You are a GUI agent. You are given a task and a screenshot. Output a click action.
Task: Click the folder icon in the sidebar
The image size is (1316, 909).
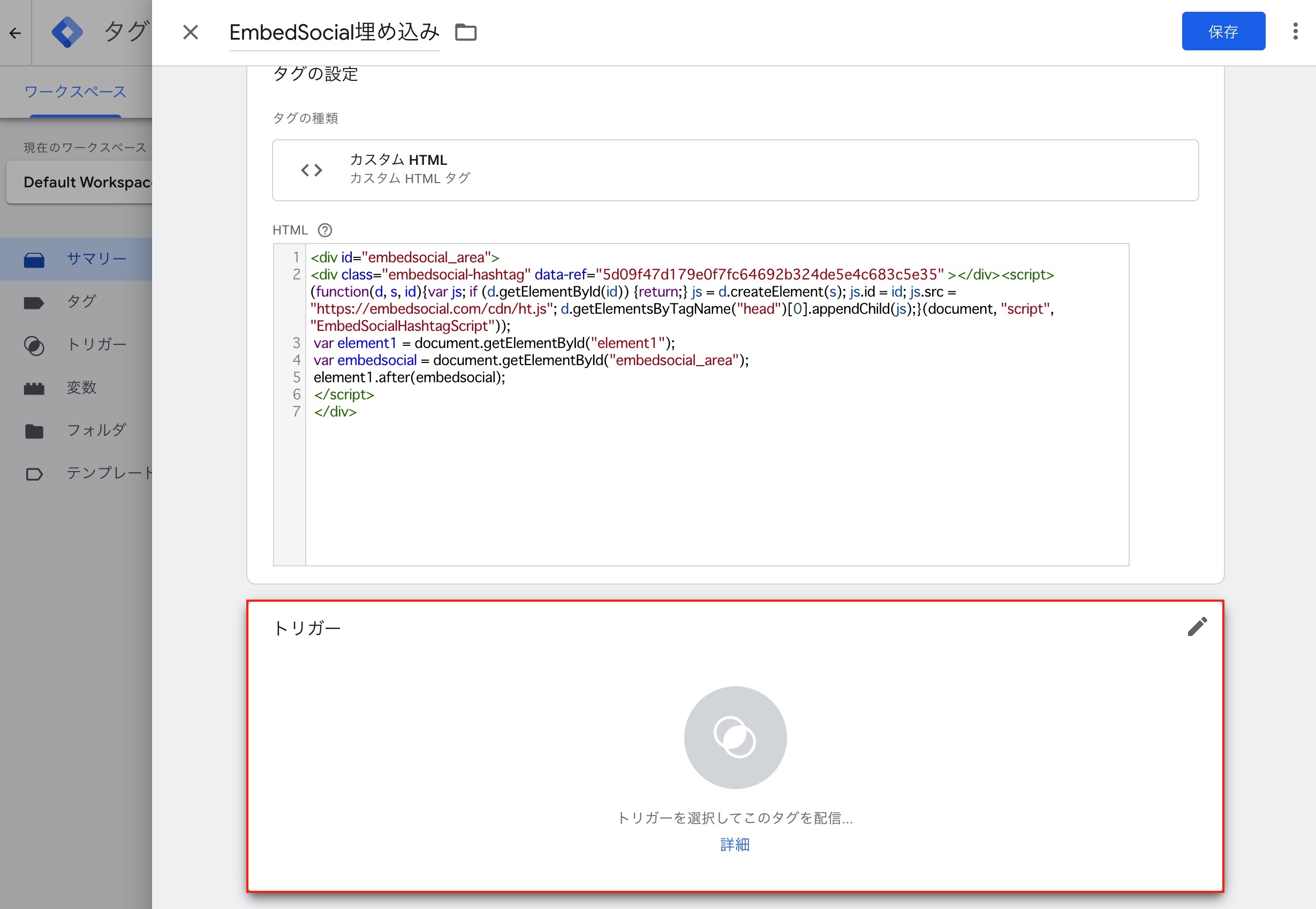coord(34,431)
